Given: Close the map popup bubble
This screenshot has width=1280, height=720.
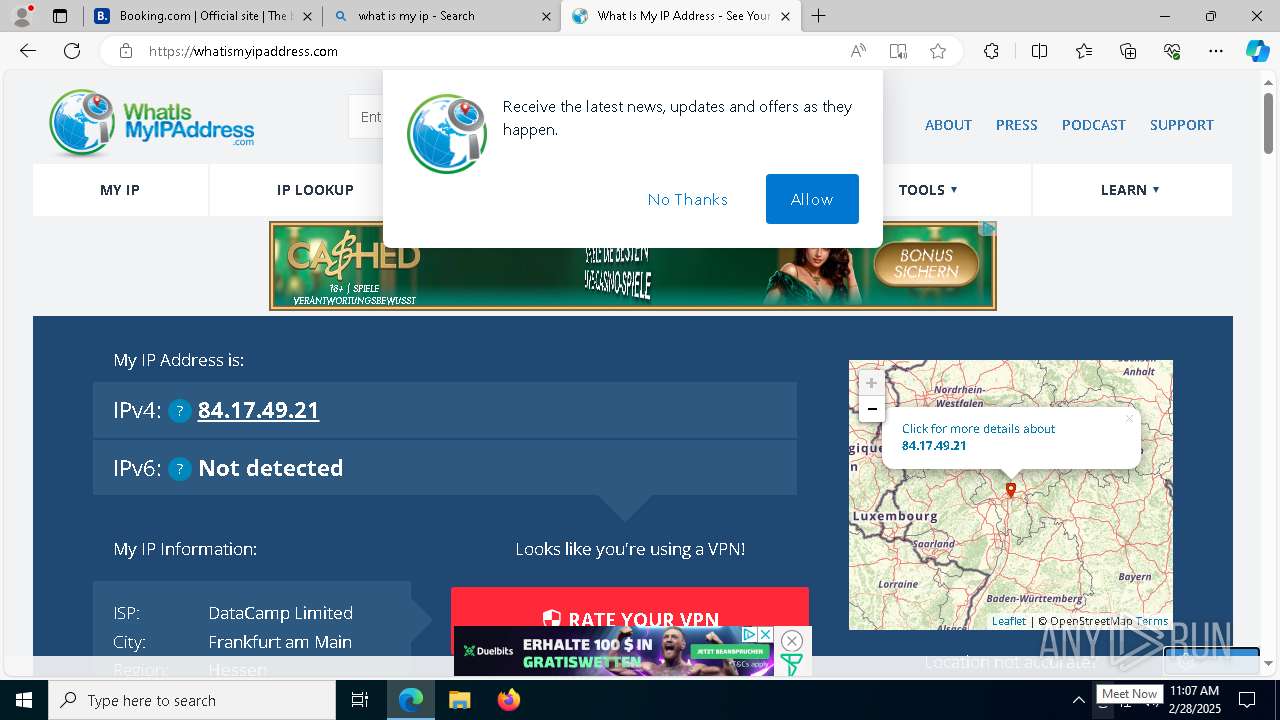Looking at the screenshot, I should coord(1129,419).
